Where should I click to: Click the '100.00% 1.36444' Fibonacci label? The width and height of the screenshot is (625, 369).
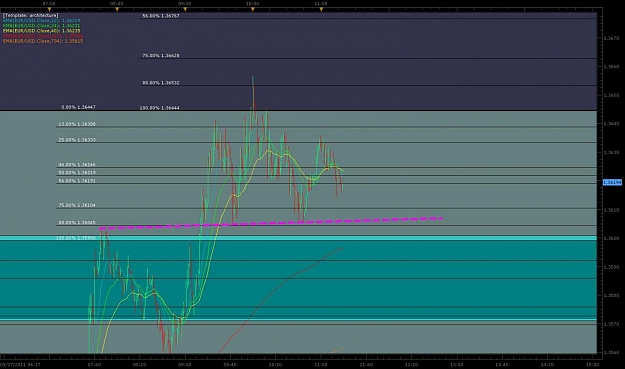[x=159, y=108]
